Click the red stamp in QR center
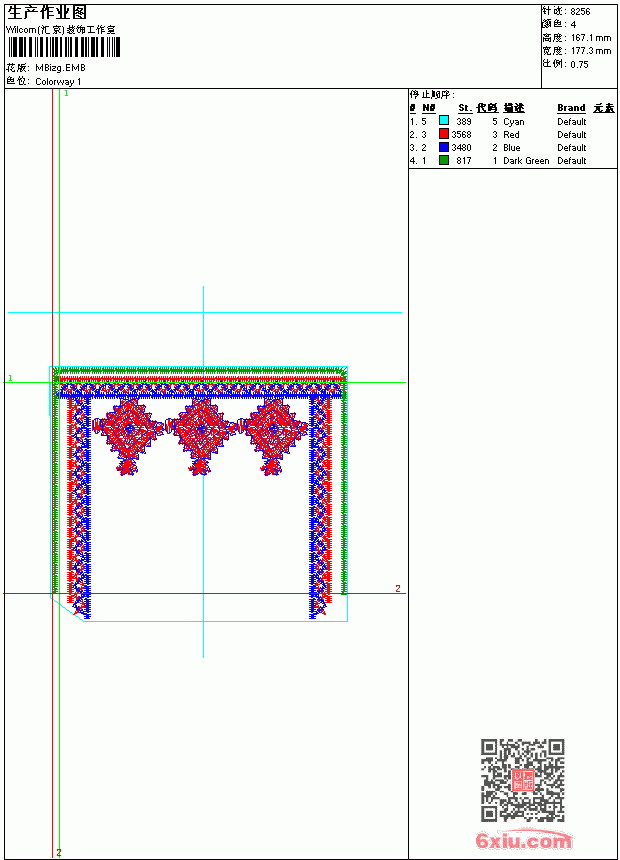 click(x=523, y=780)
